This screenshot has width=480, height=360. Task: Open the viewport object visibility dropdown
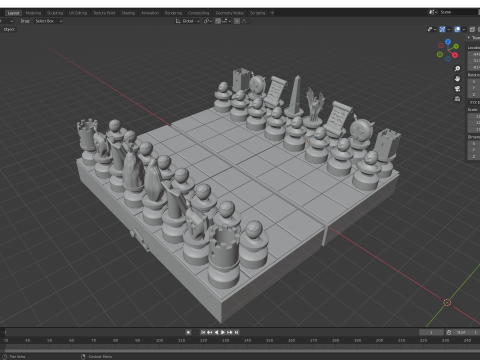(432, 30)
